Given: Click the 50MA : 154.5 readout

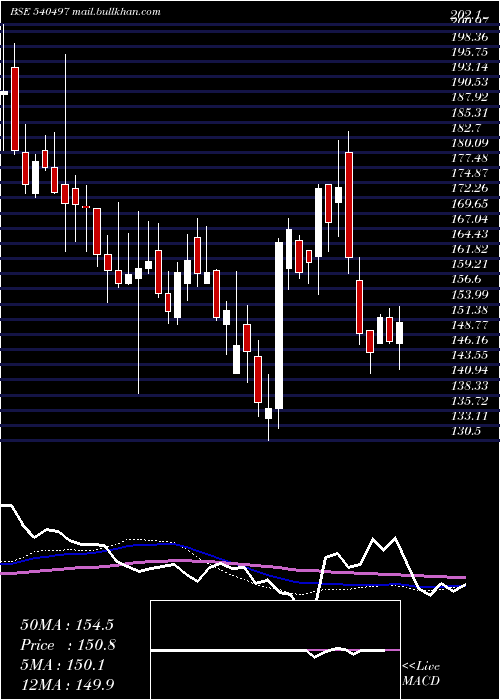Looking at the screenshot, I should (67, 625).
